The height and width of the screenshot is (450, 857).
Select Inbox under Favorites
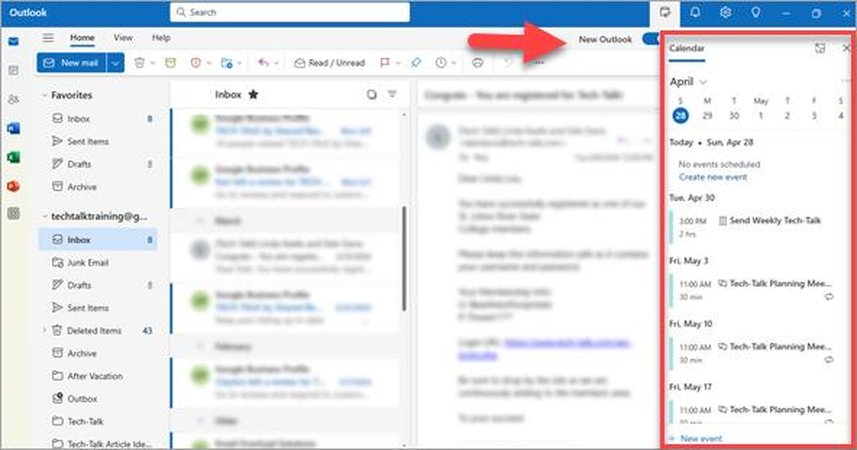click(98, 119)
